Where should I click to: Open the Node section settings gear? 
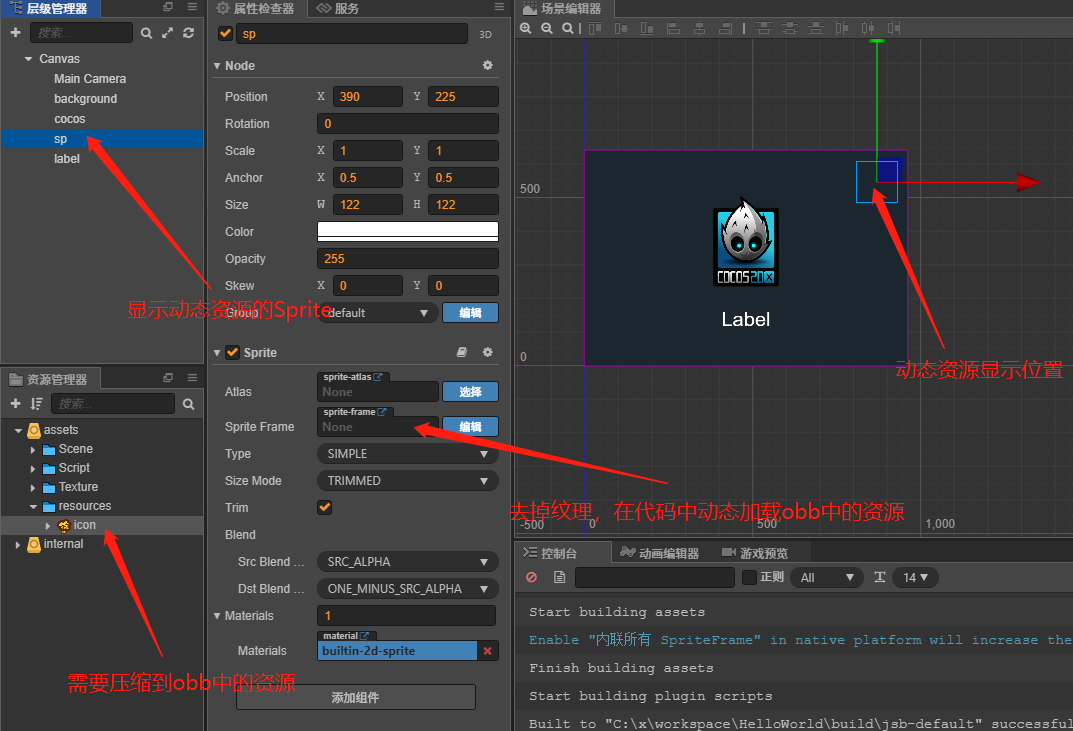click(x=487, y=65)
